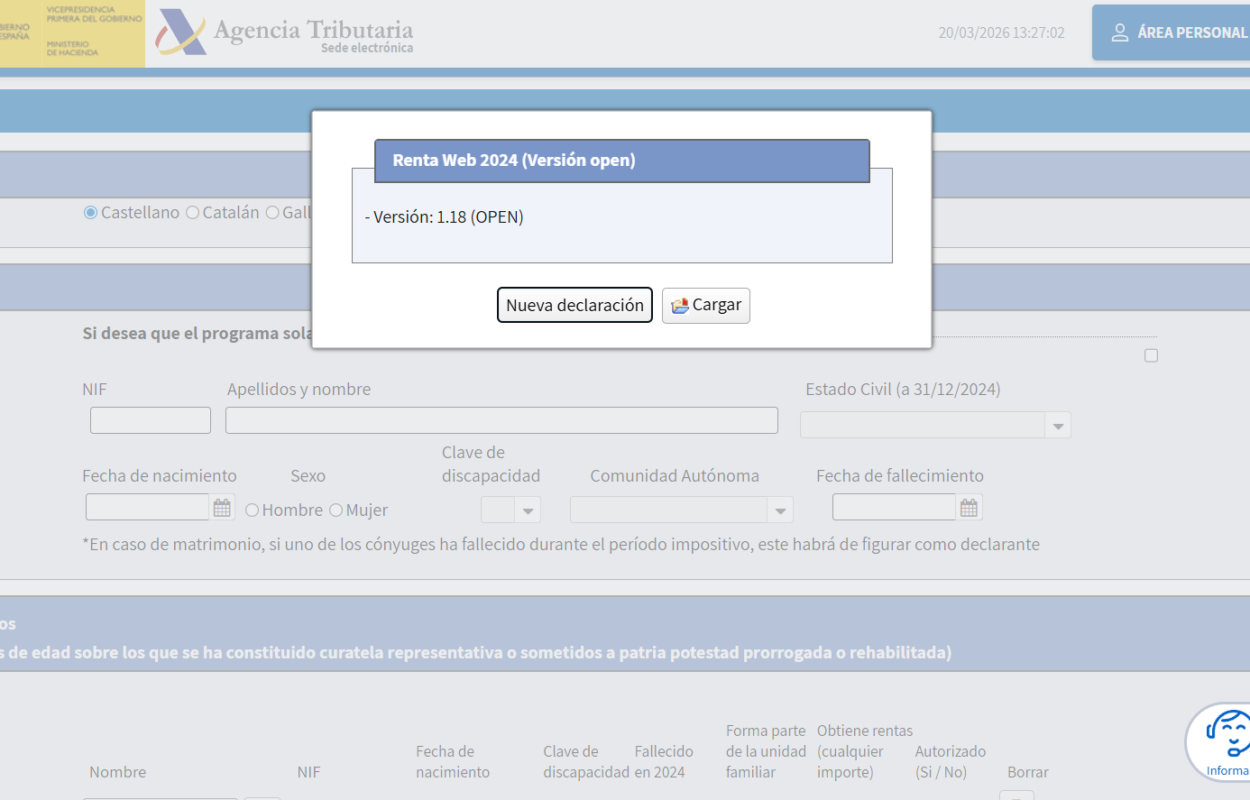1250x800 pixels.
Task: Click the Fecha de nacimiento date field
Action: tap(147, 508)
